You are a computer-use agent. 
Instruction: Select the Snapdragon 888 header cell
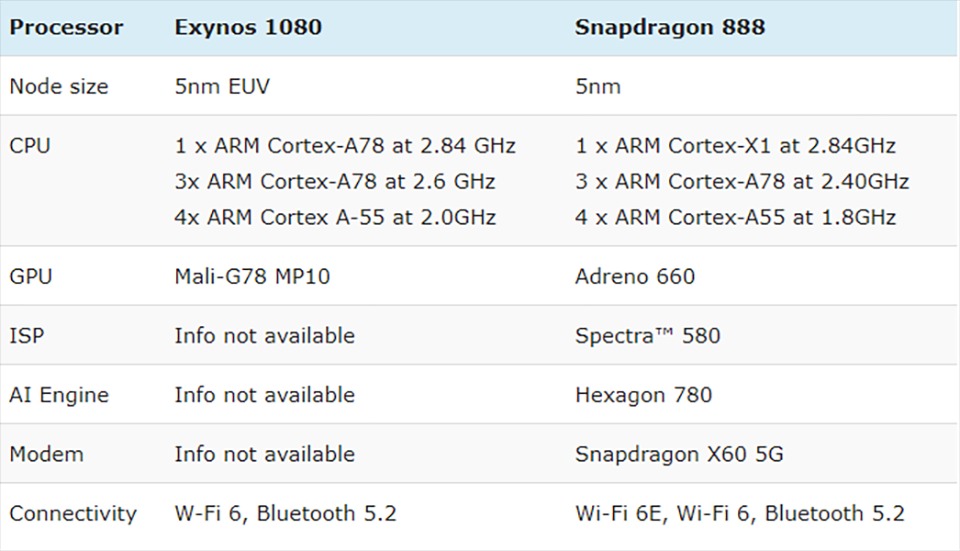(669, 27)
